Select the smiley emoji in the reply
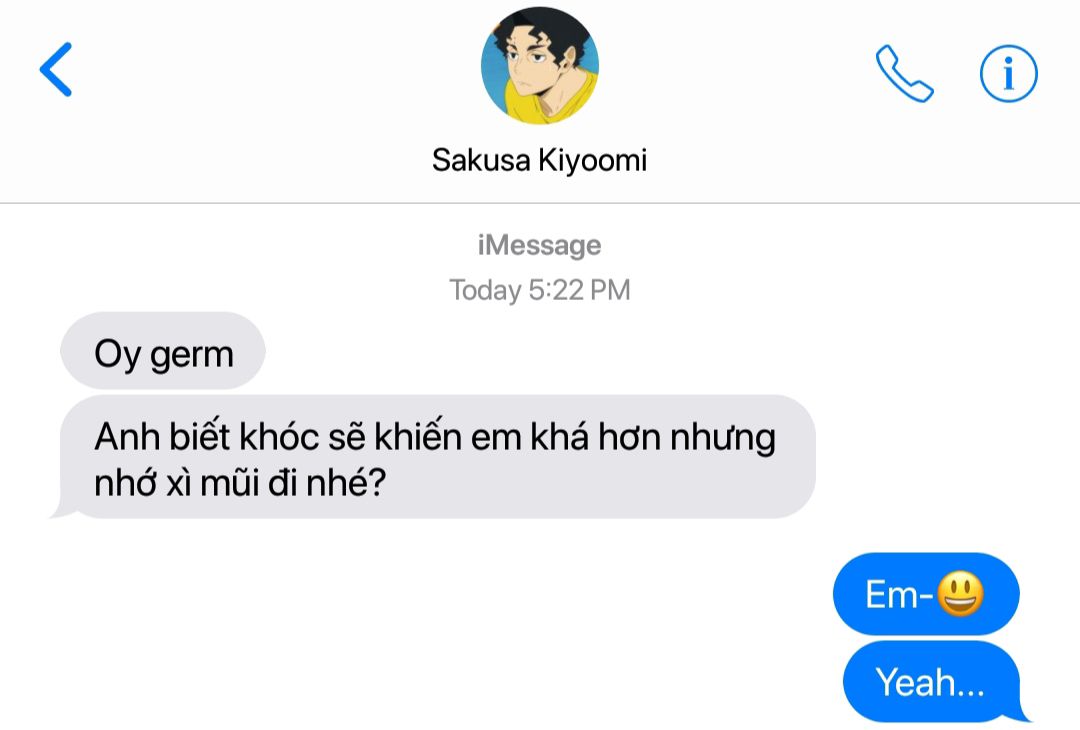The width and height of the screenshot is (1080, 730). pyautogui.click(x=960, y=593)
